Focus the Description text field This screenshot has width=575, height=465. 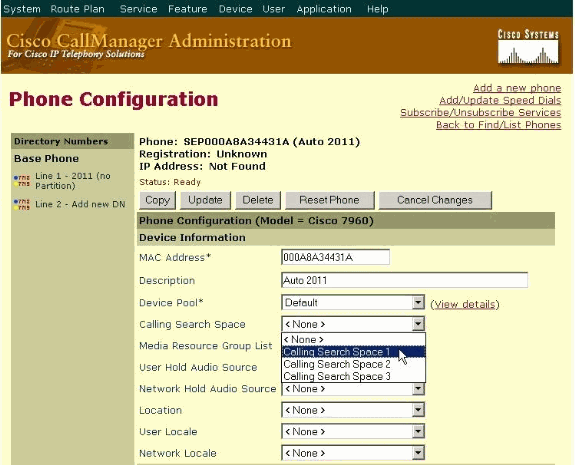tap(404, 280)
